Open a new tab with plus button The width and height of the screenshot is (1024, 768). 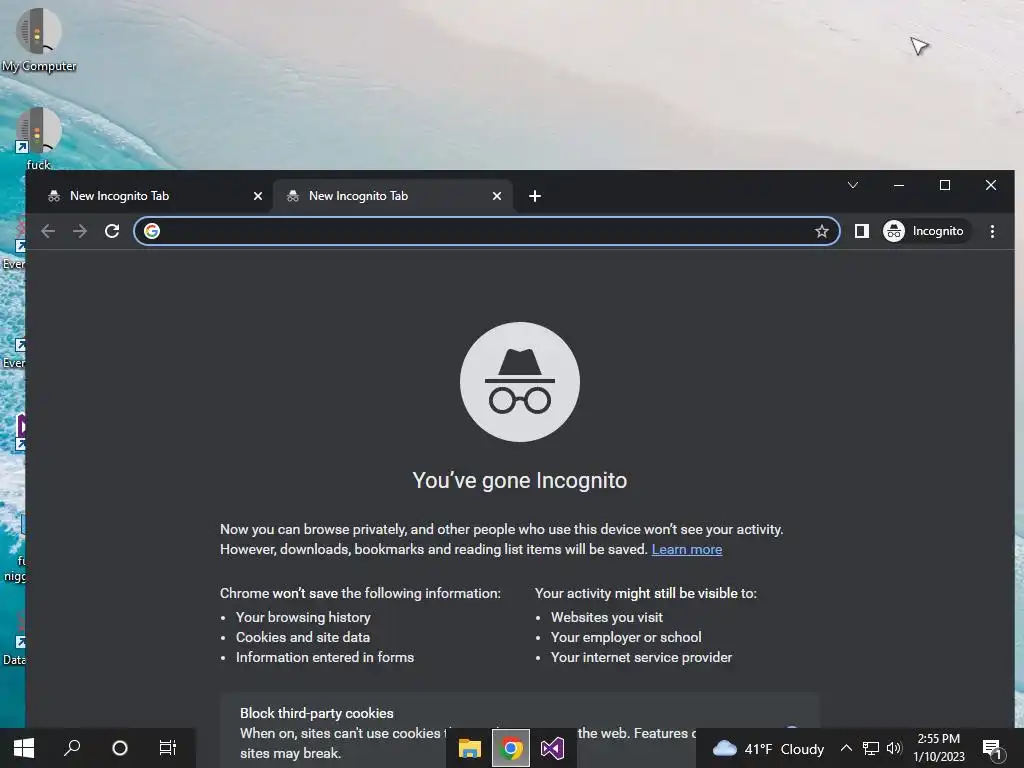point(535,196)
